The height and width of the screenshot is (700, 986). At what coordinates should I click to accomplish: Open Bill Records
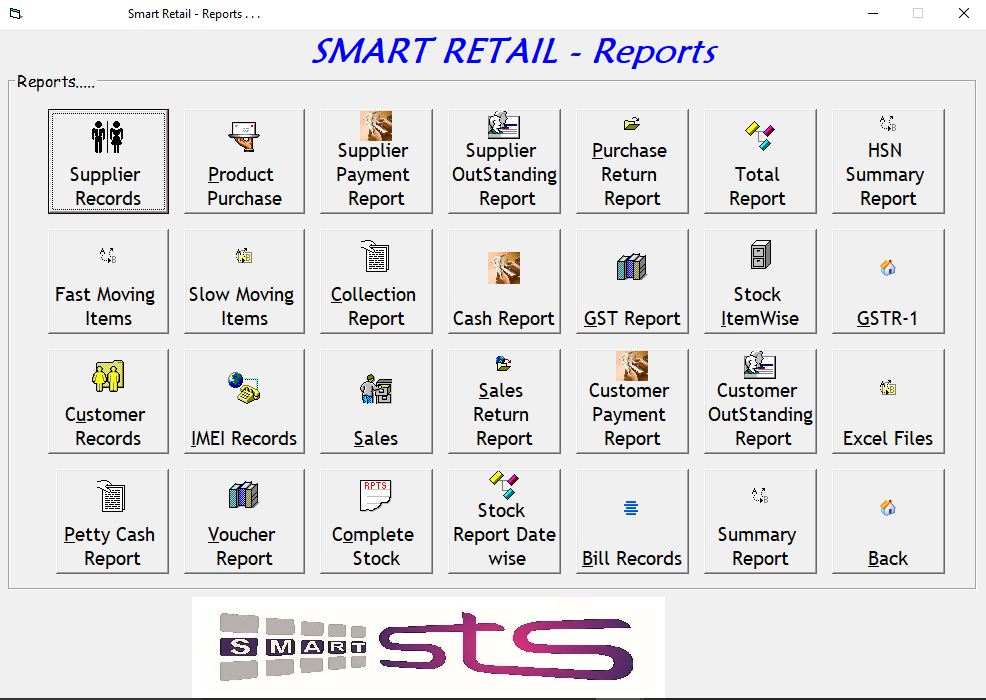click(632, 521)
